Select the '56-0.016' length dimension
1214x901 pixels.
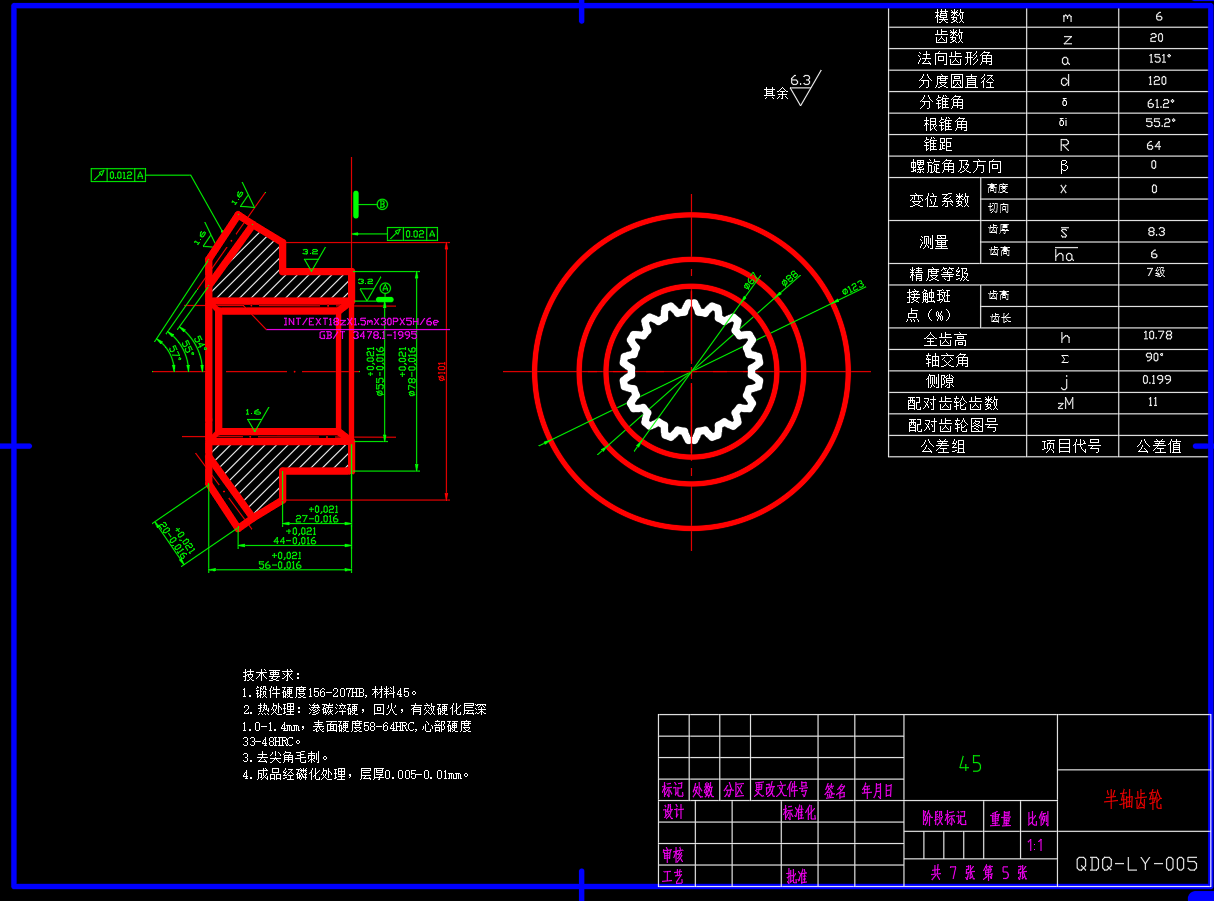click(279, 561)
